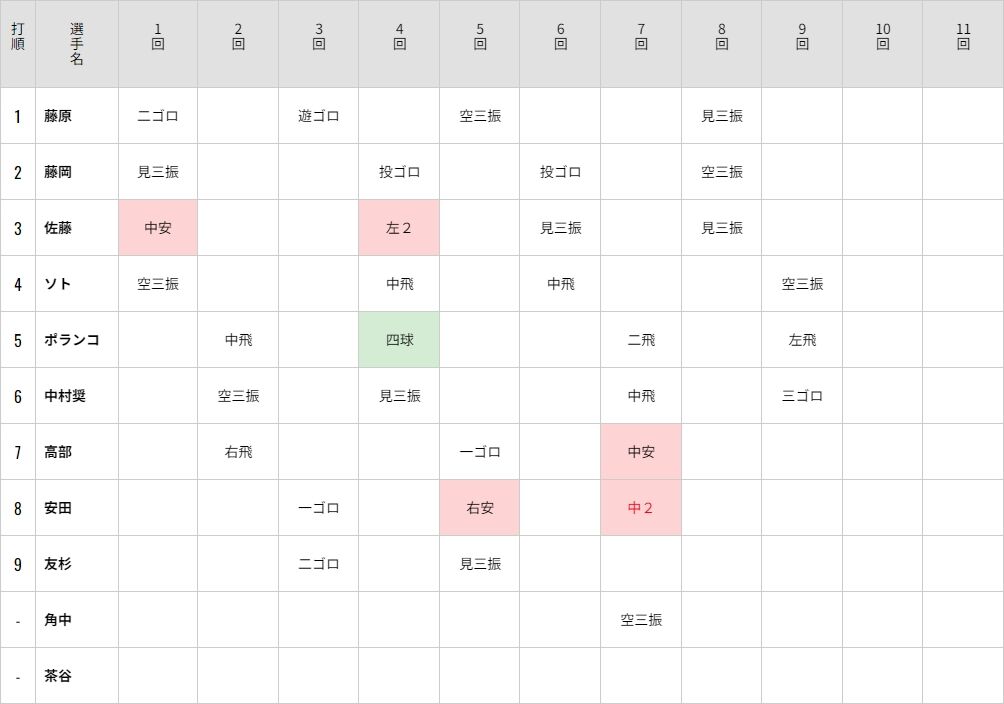Click ソト's 9th inning 空三振

[x=802, y=284]
